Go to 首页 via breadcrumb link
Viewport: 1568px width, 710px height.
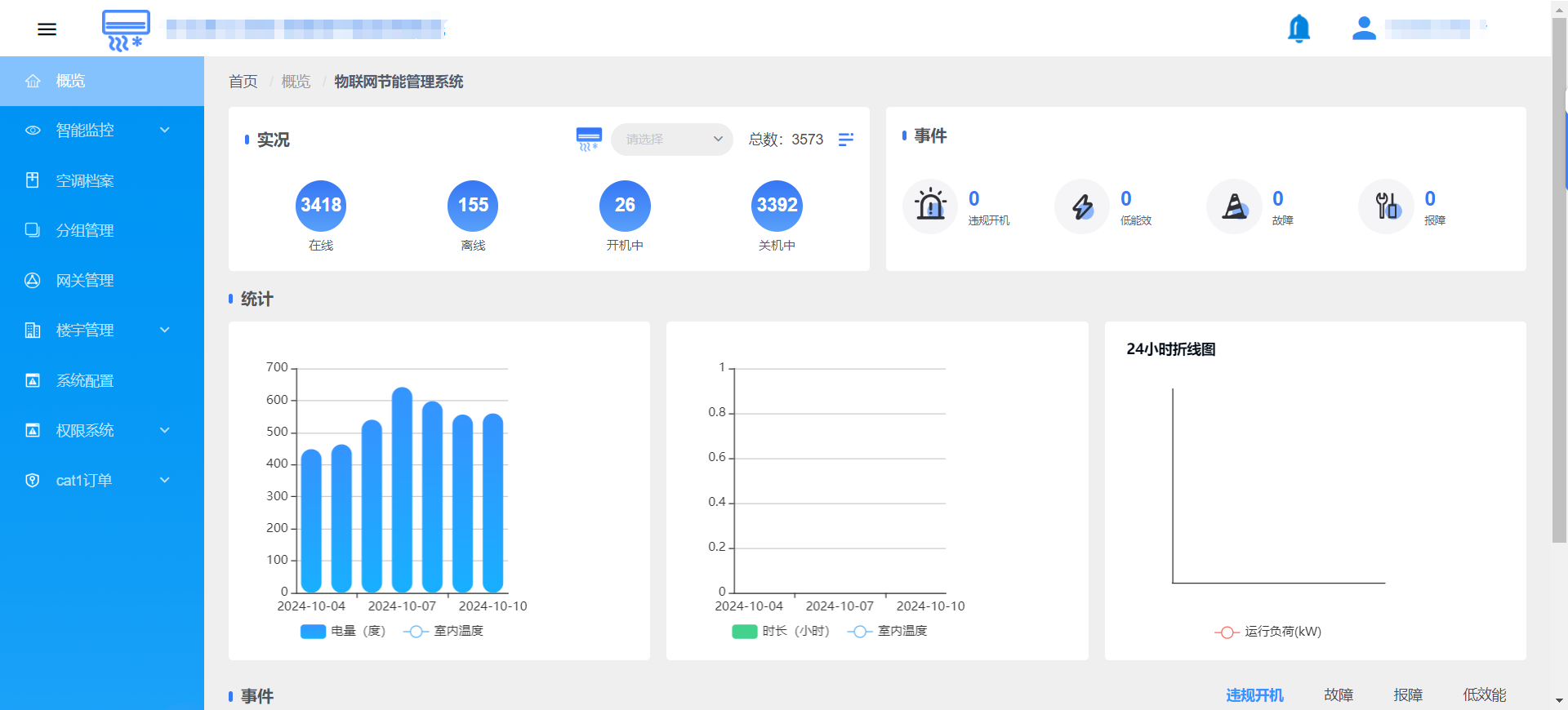[x=243, y=82]
